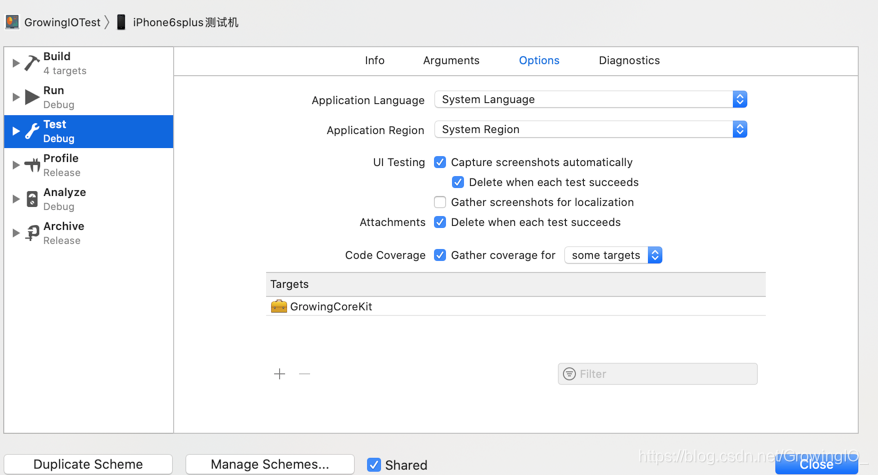The height and width of the screenshot is (475, 878).
Task: Open the Application Language dropdown
Action: 591,99
